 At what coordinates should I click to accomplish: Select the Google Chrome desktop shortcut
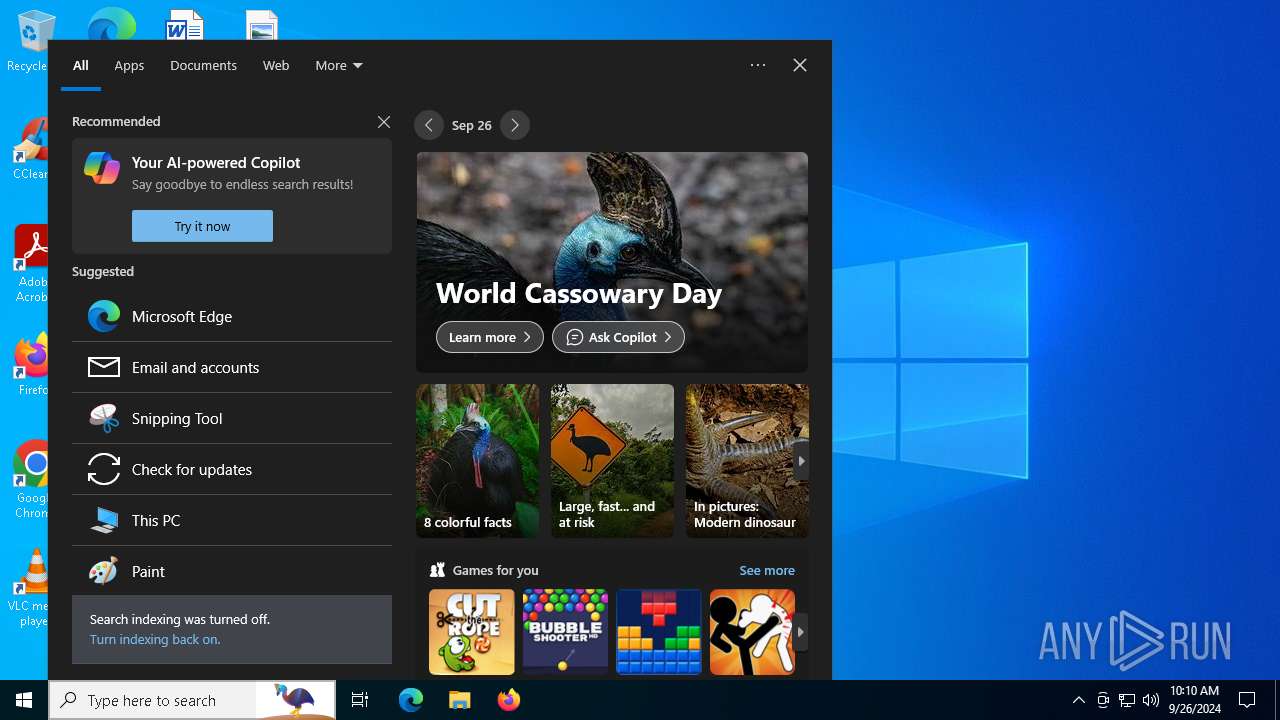click(30, 480)
